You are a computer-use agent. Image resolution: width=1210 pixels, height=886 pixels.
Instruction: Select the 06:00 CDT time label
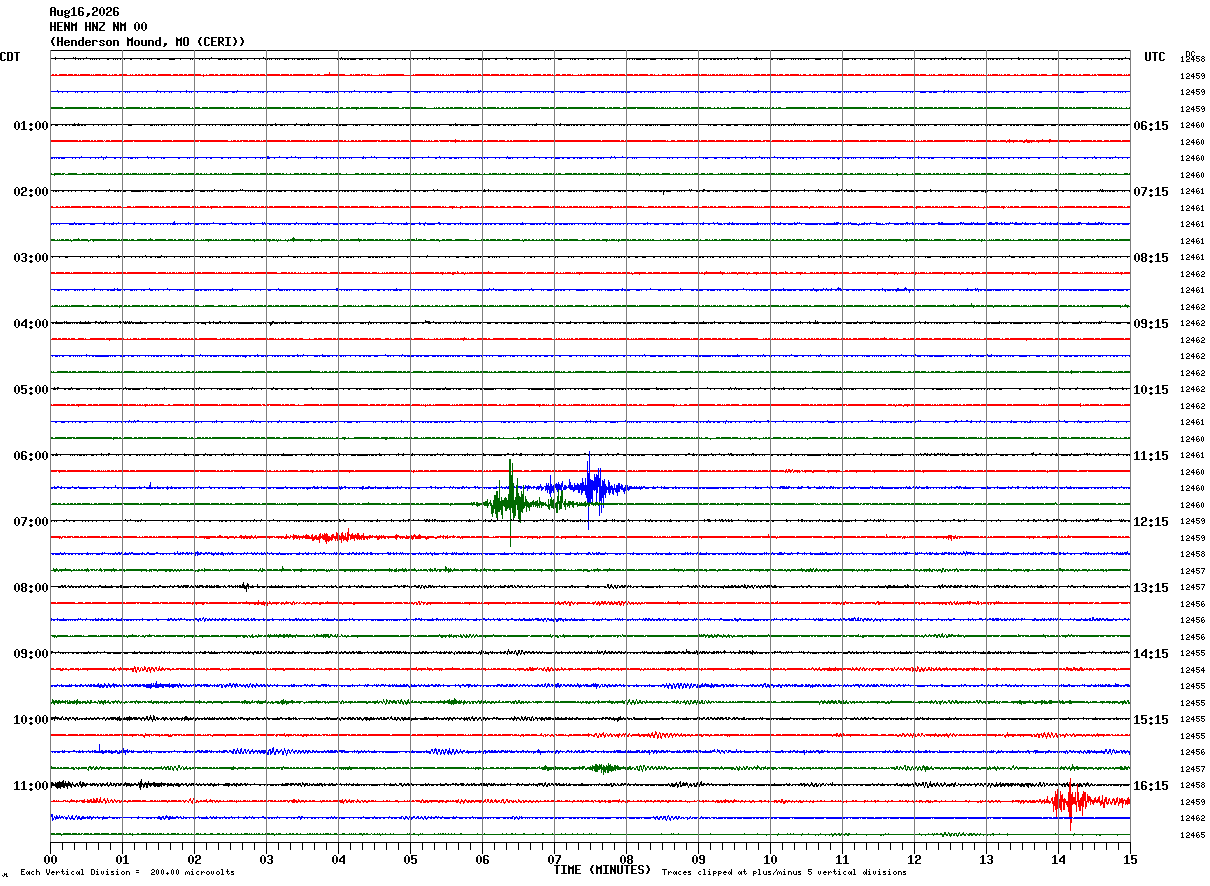(x=31, y=456)
